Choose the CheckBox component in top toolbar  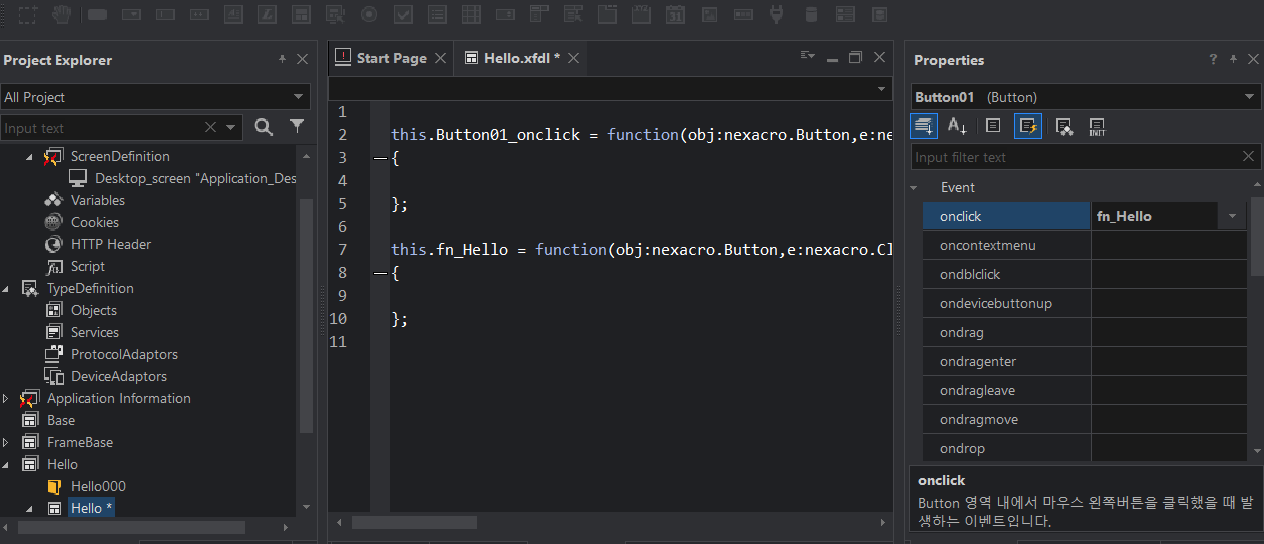(x=404, y=15)
